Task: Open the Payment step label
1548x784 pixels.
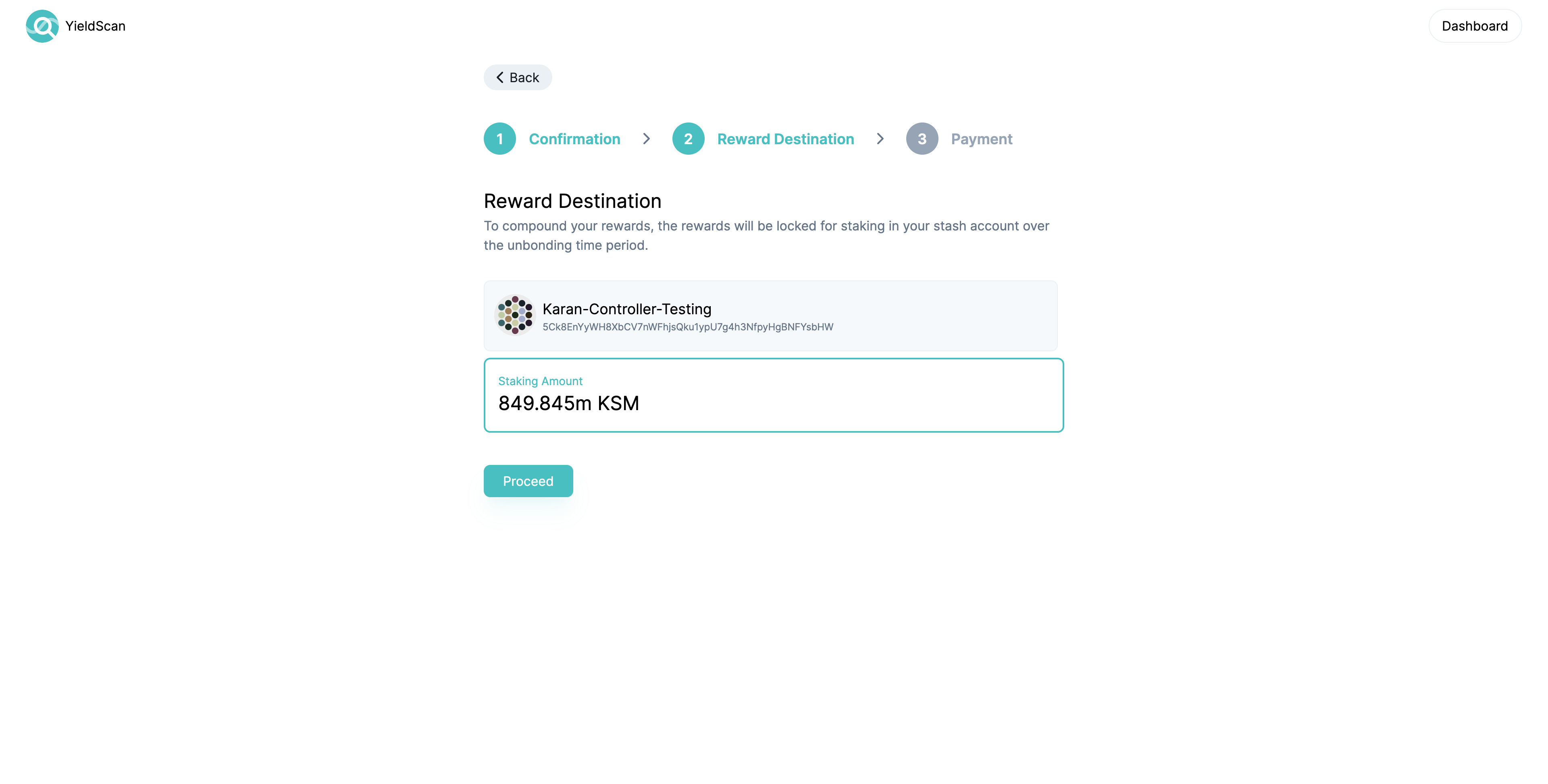Action: point(981,139)
